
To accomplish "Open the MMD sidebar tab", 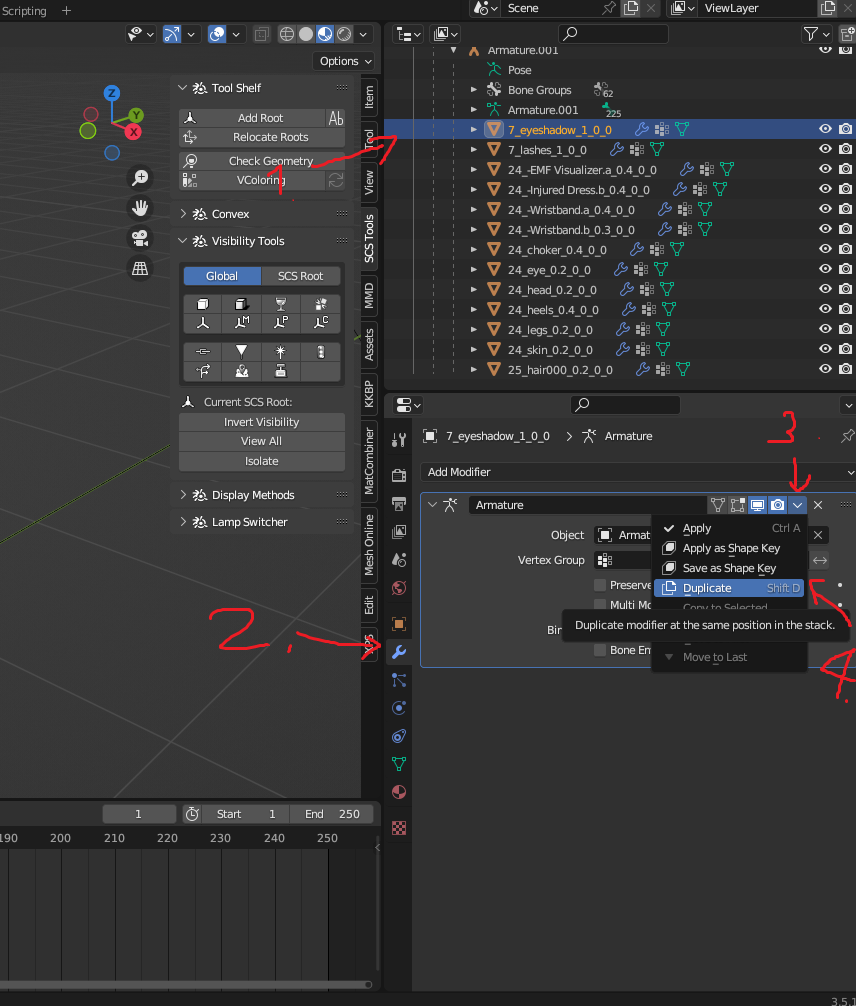I will pyautogui.click(x=369, y=296).
